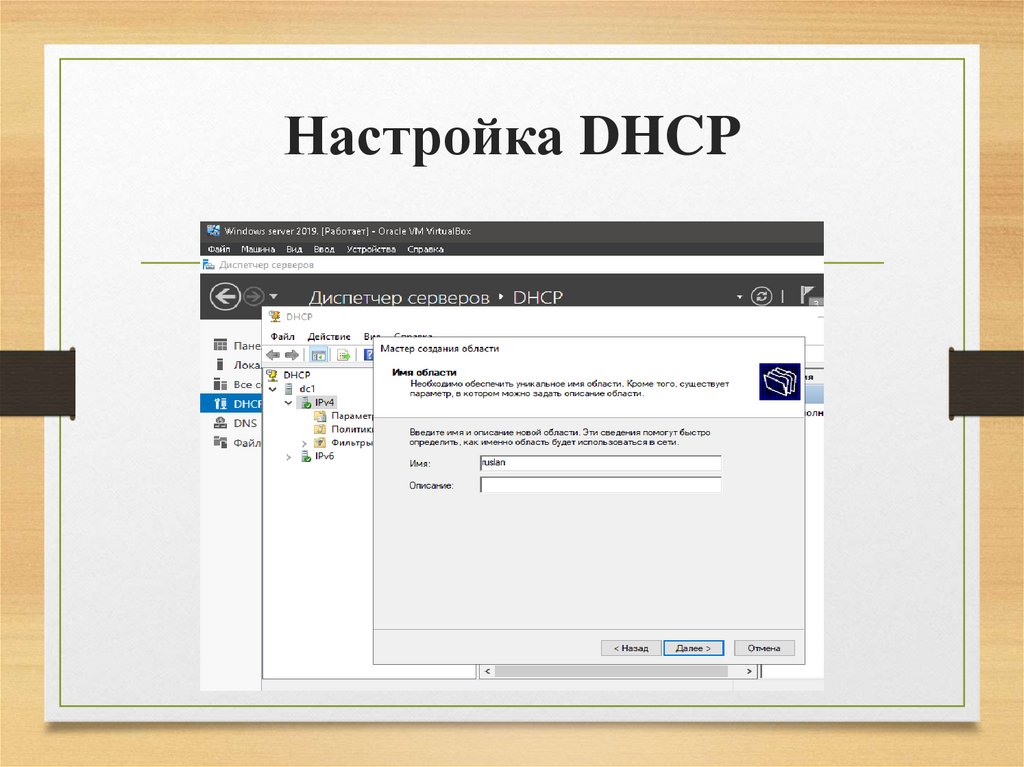
Task: Select IPv4 node in tree
Action: (x=325, y=402)
